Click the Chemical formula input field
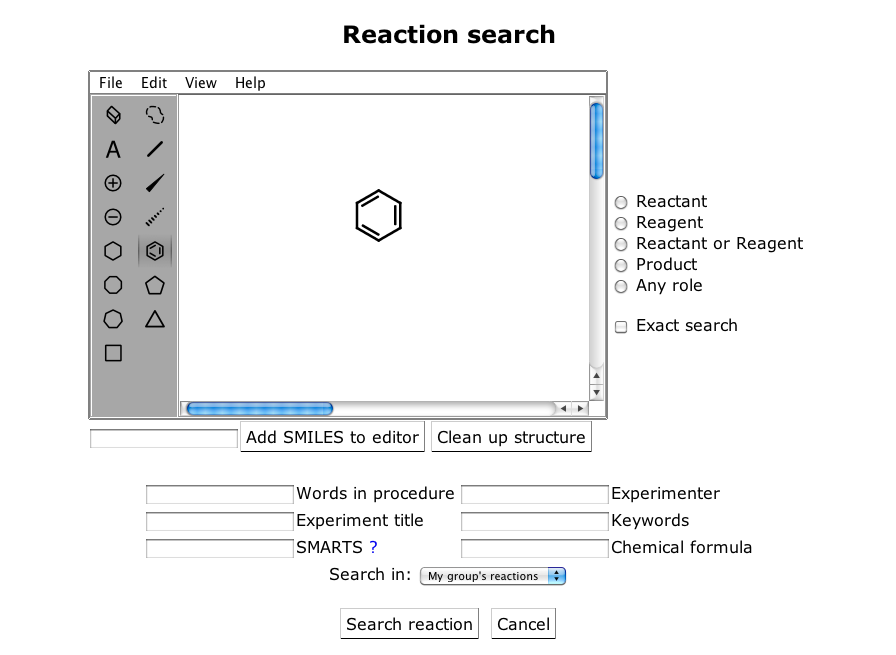This screenshot has width=896, height=655. [534, 548]
